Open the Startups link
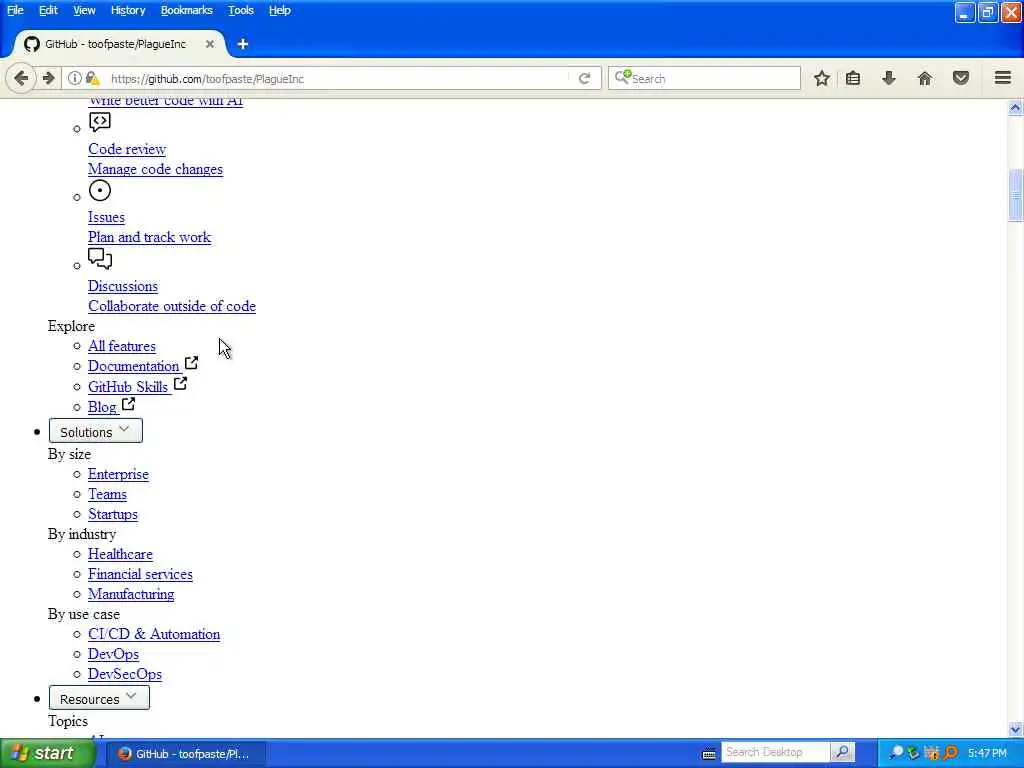 click(x=113, y=514)
